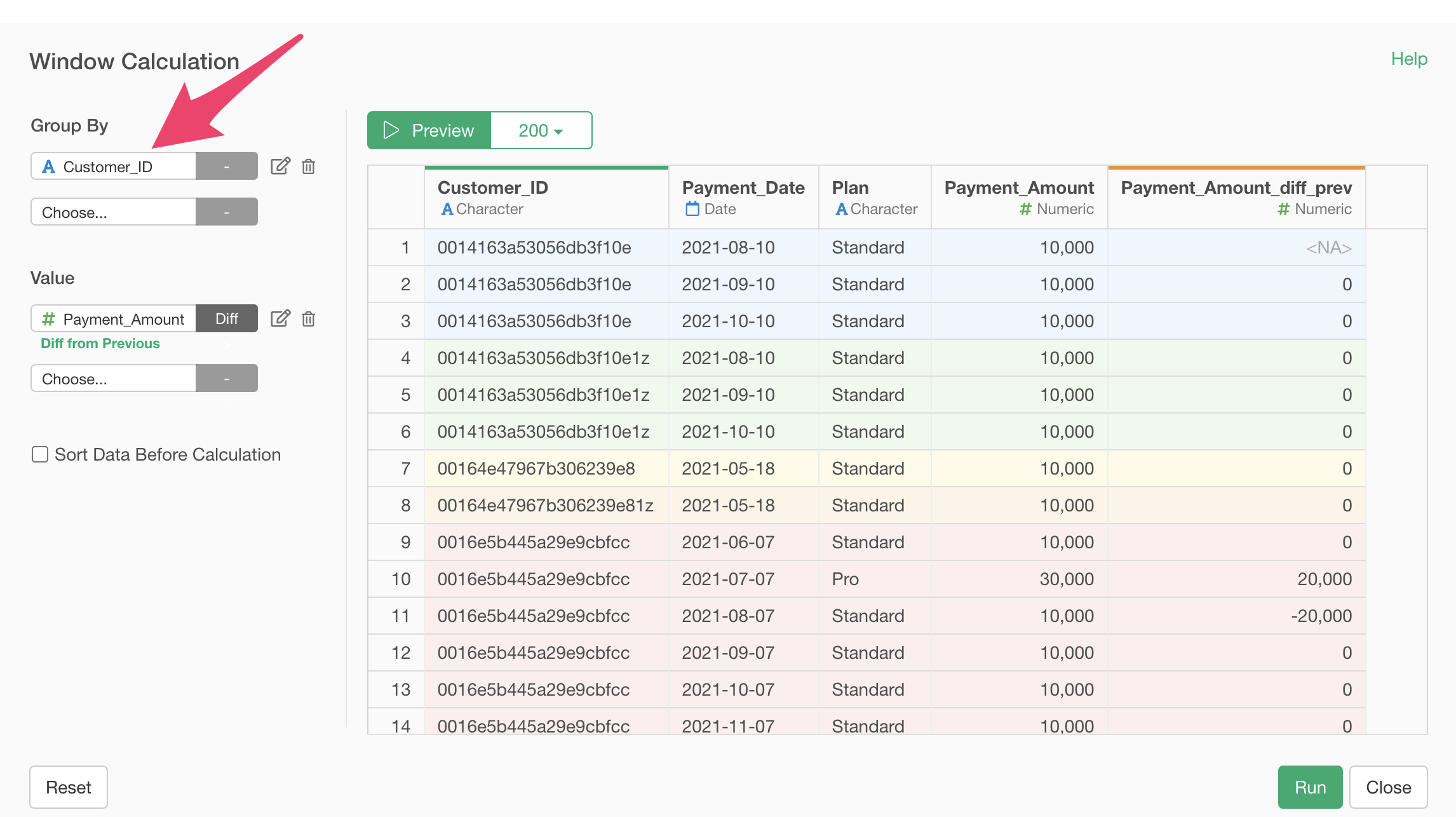Enable Sort Data Before Calculation checkbox
The height and width of the screenshot is (817, 1456).
(40, 454)
